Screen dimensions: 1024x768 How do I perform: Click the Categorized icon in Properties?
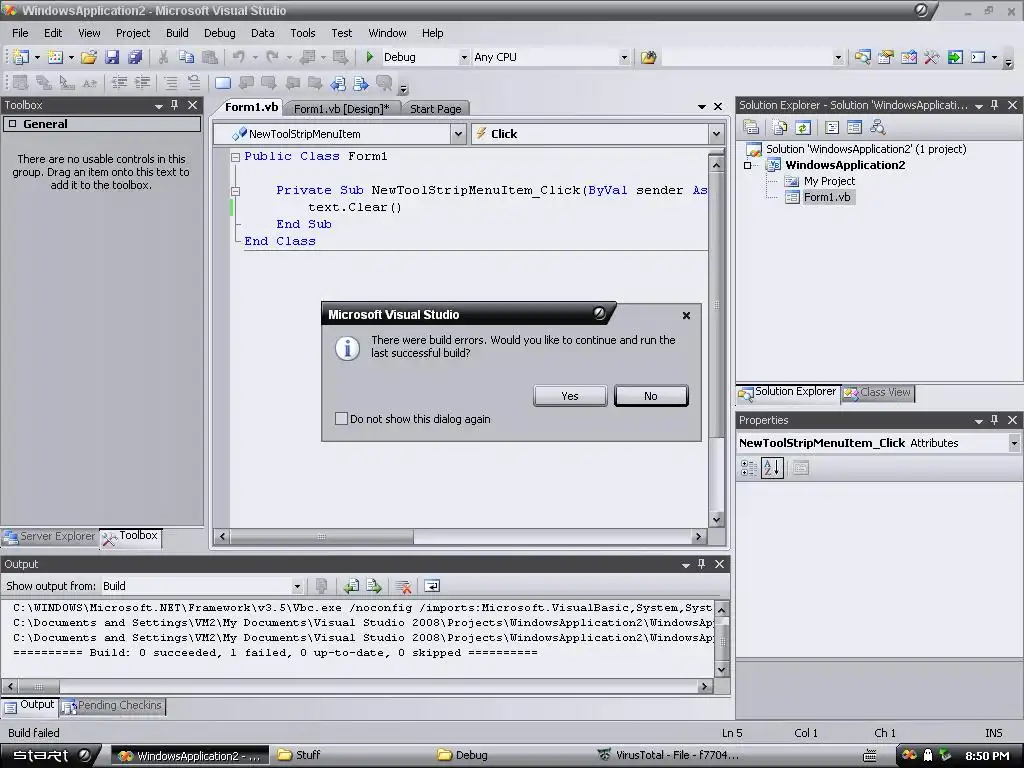748,468
